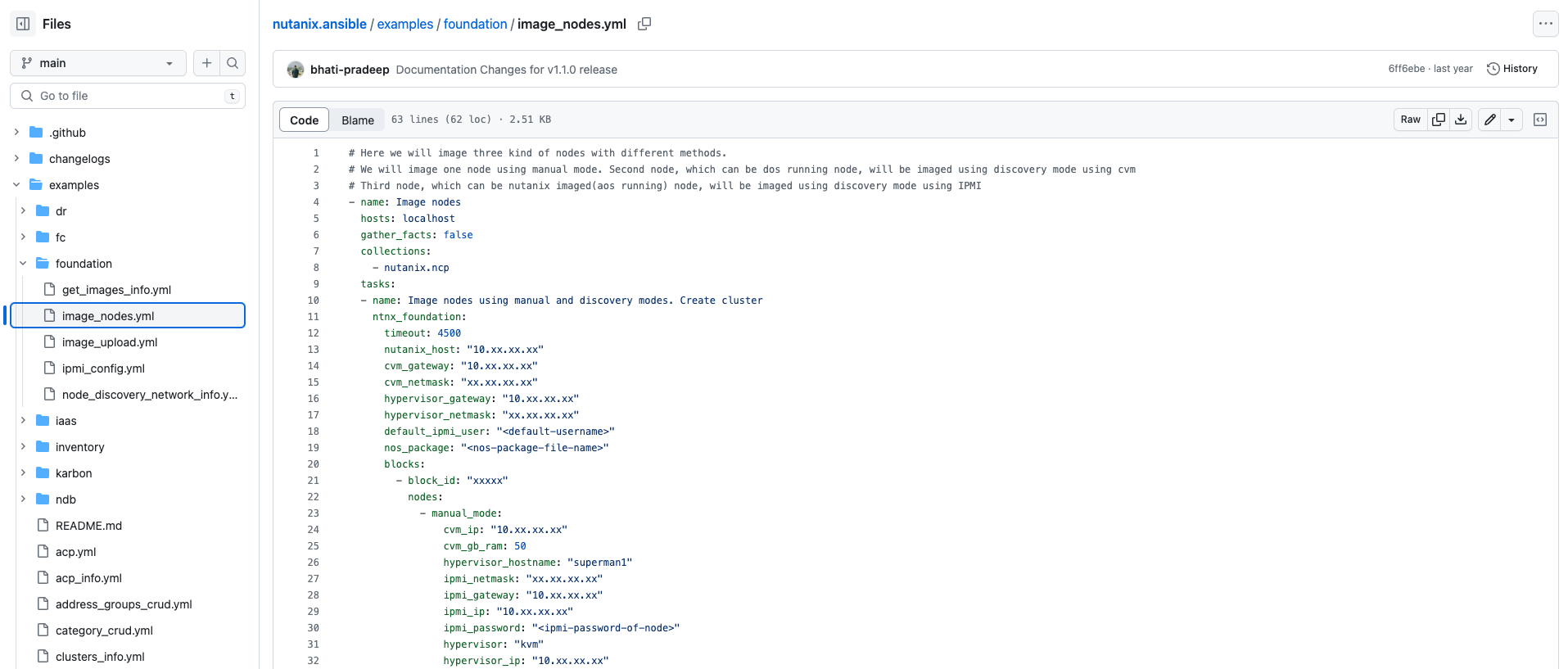Open acp_info.yml file

point(88,578)
